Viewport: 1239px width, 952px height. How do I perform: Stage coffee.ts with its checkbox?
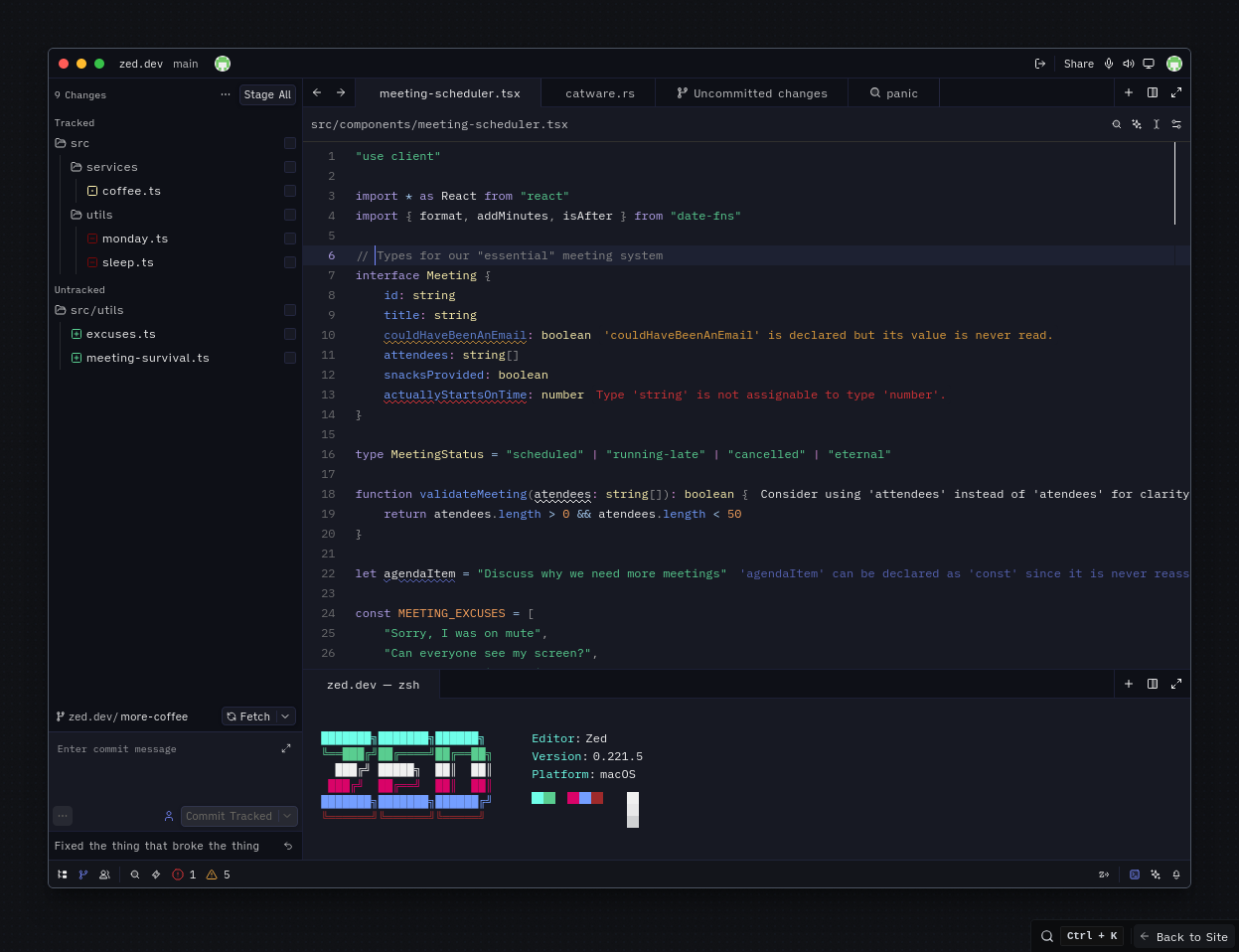(x=289, y=191)
